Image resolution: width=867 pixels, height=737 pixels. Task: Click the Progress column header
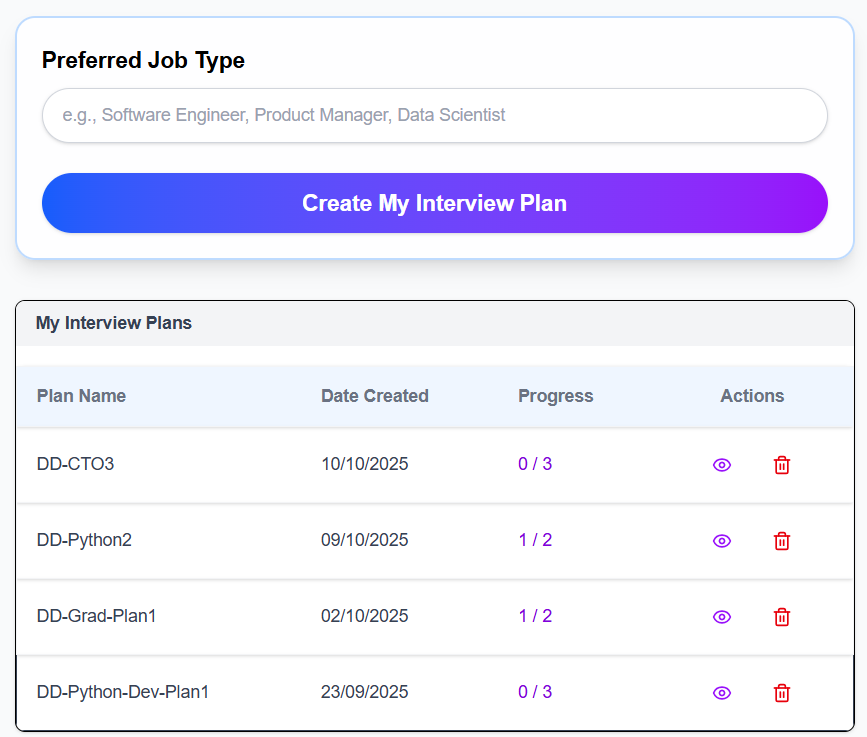(555, 396)
